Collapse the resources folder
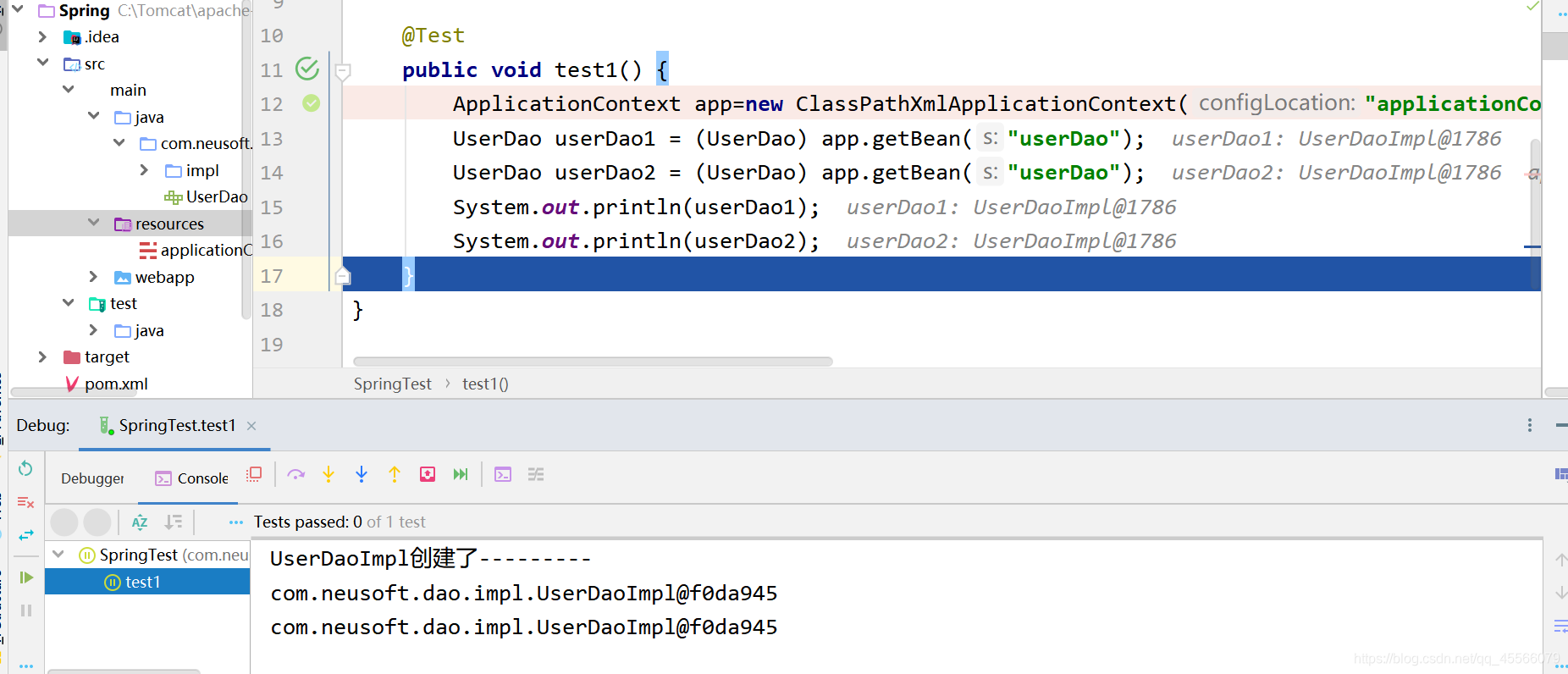1568x674 pixels. [93, 224]
